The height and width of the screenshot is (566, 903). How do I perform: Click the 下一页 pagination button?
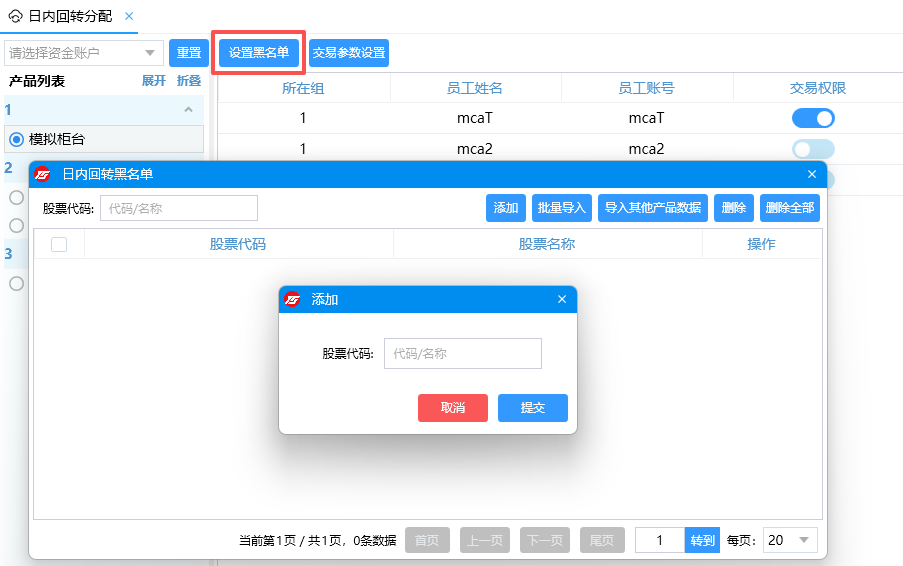click(545, 540)
